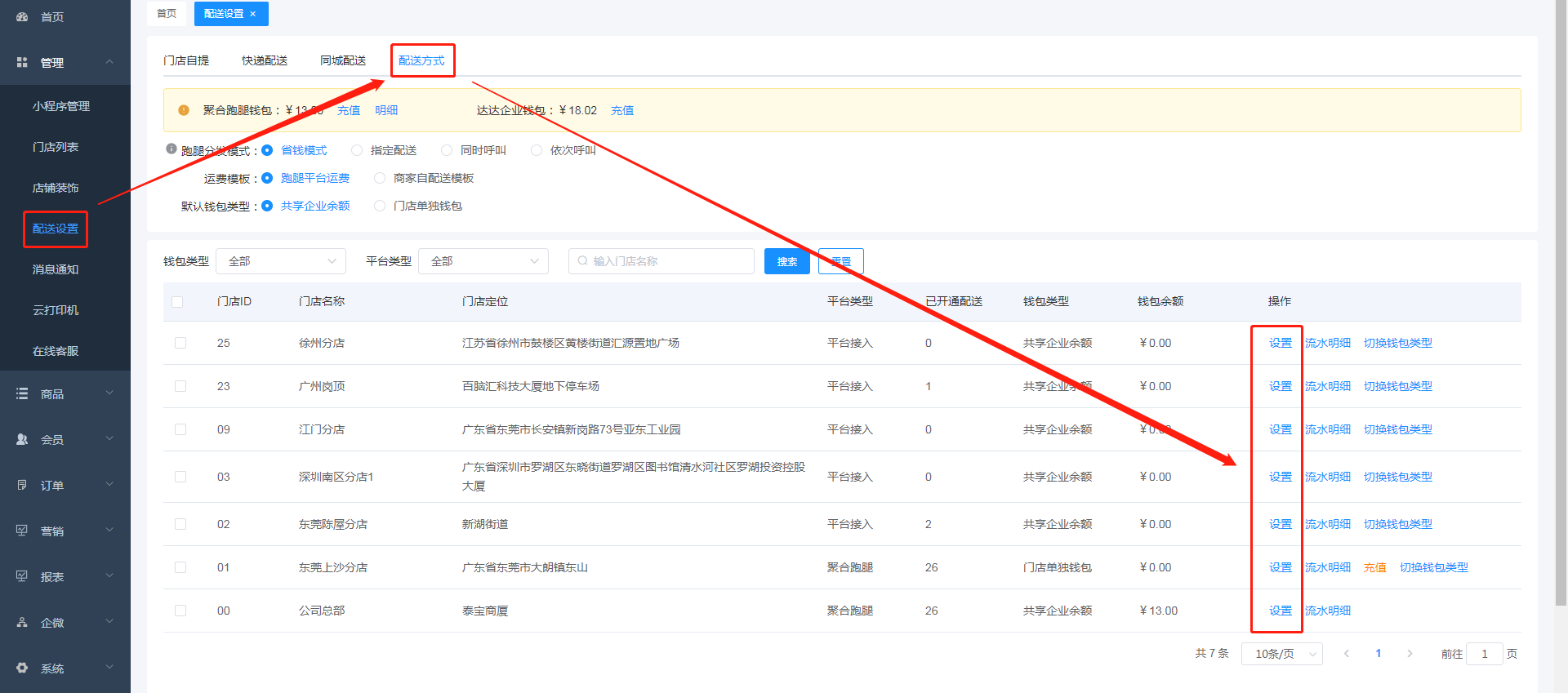Tick the checkbox for store 徐州分店
Screen dimensions: 1568x693
point(180,343)
